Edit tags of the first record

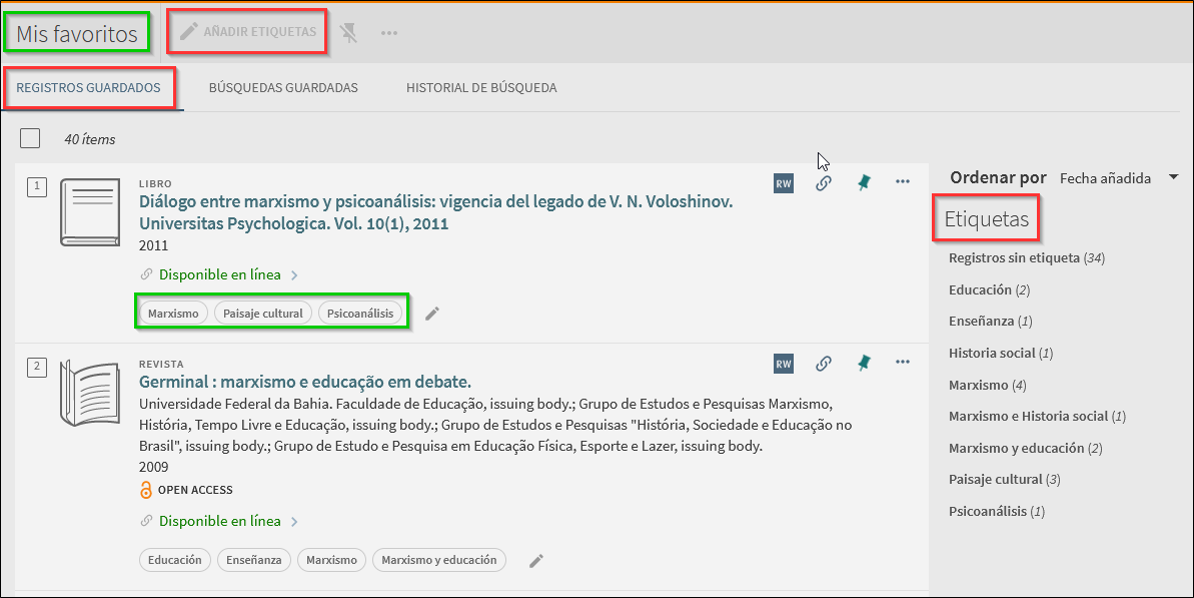[432, 314]
